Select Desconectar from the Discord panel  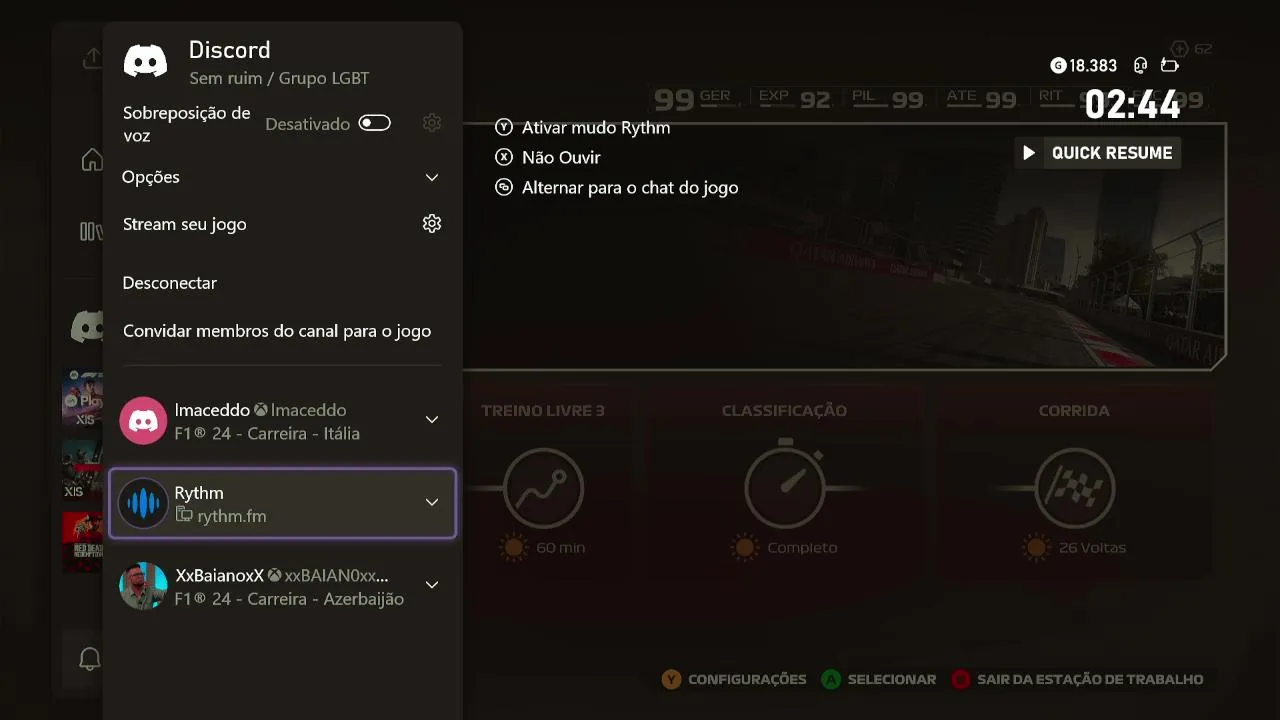tap(170, 283)
